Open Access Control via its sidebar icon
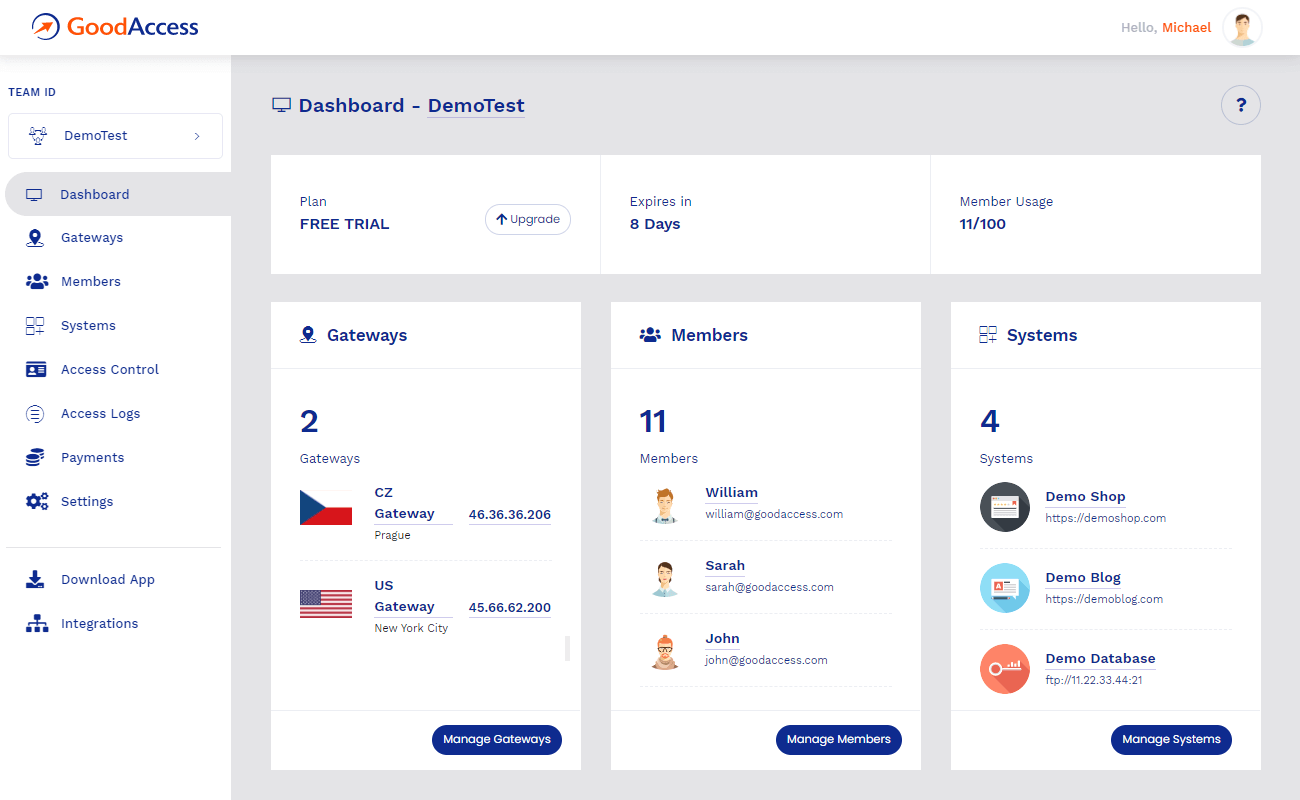 34,369
